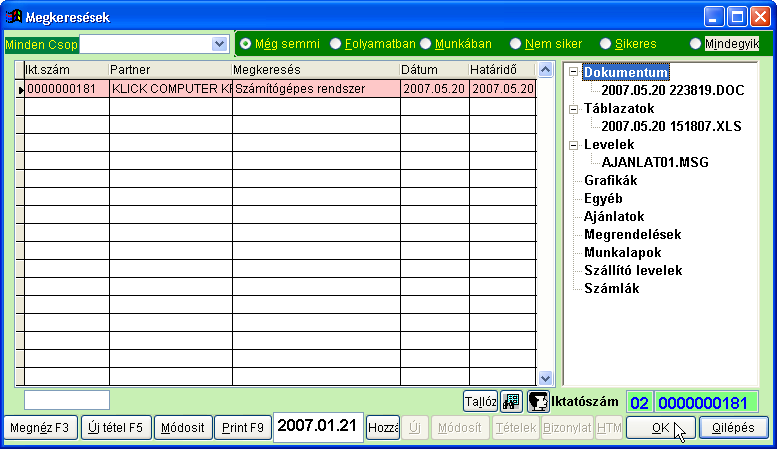Click the 0000000181 Iktatószám number field
The image size is (777, 449).
707,402
